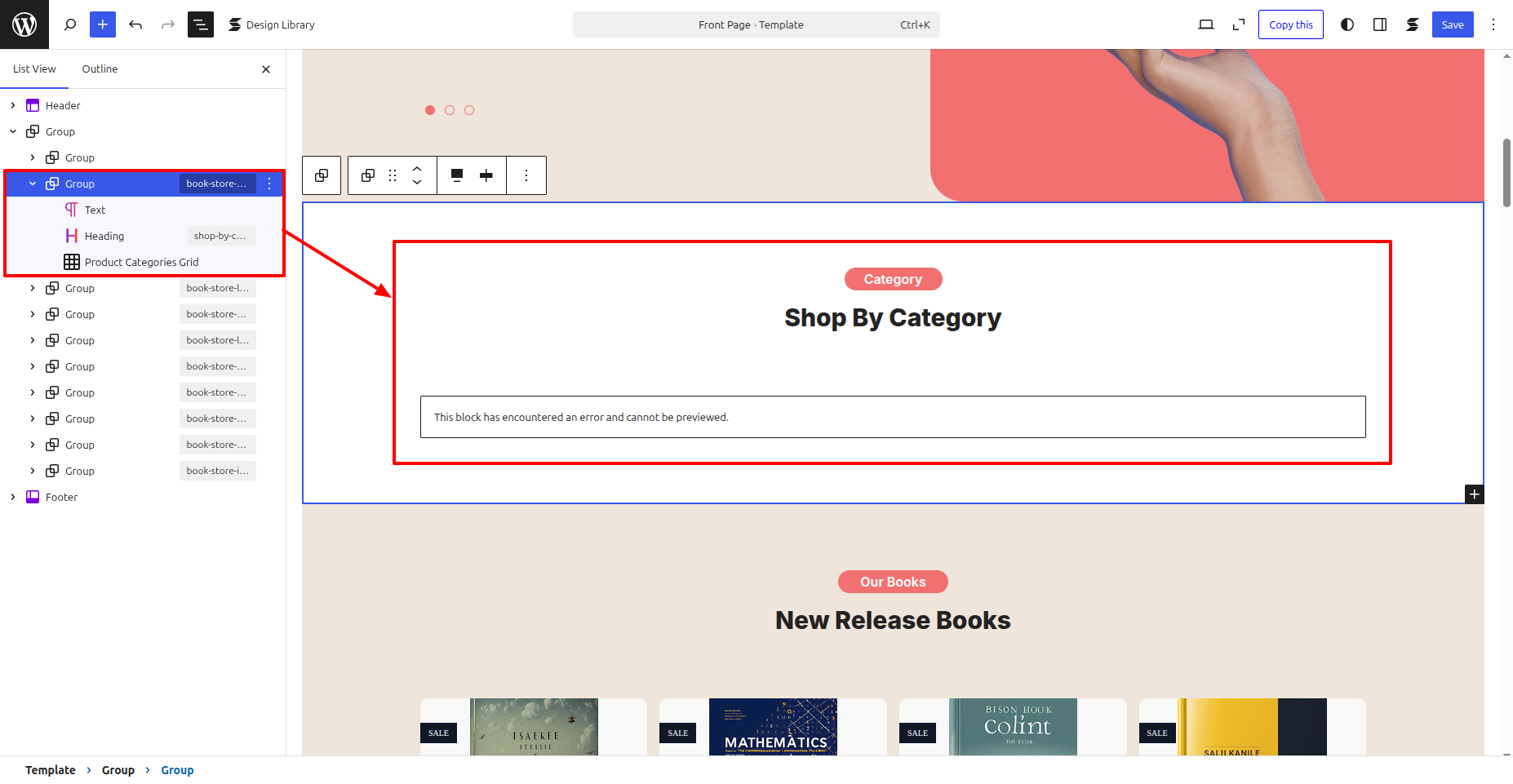Click the drag handle in block toolbar
This screenshot has width=1513, height=784.
pos(393,175)
